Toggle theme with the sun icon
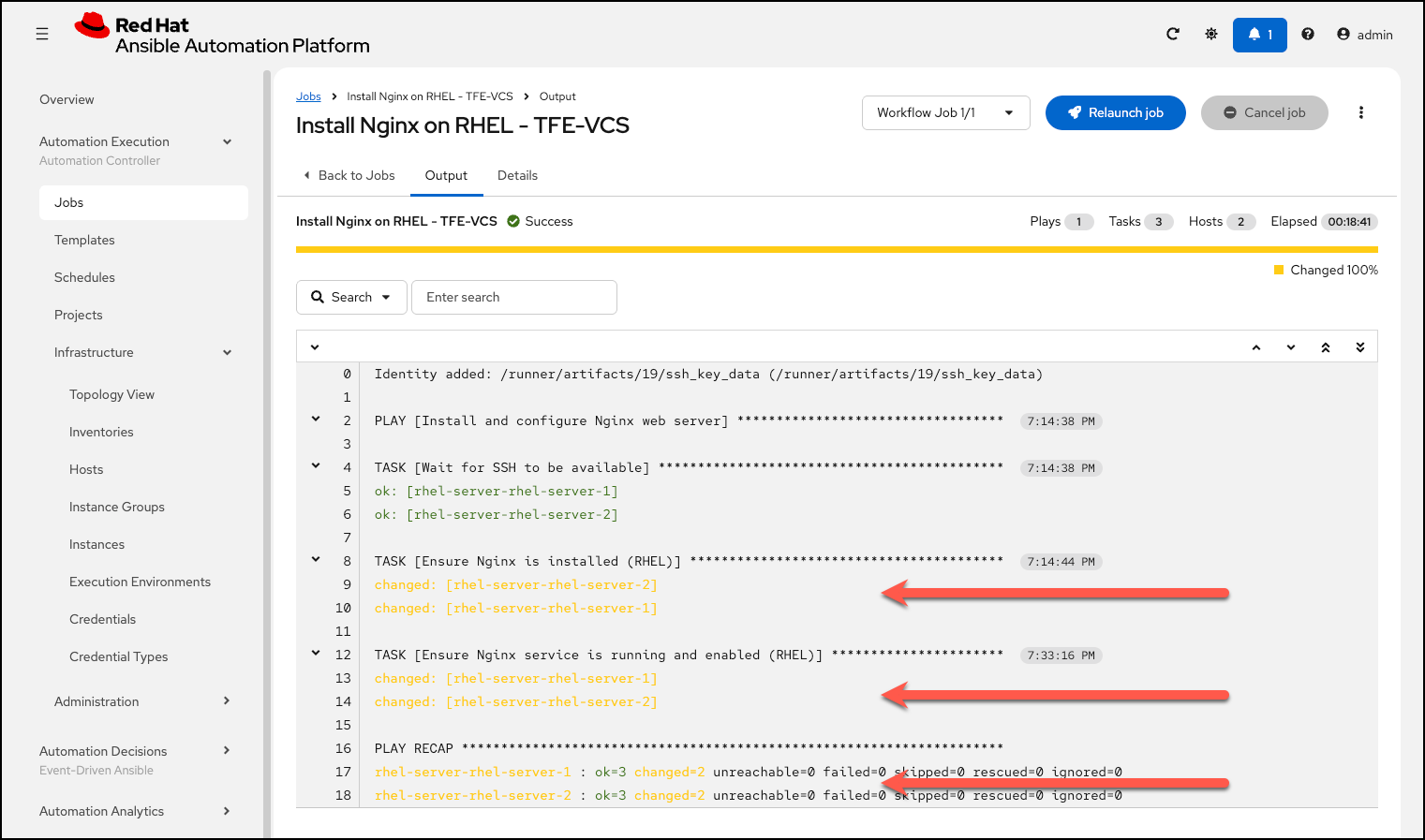1425x840 pixels. click(x=1211, y=34)
